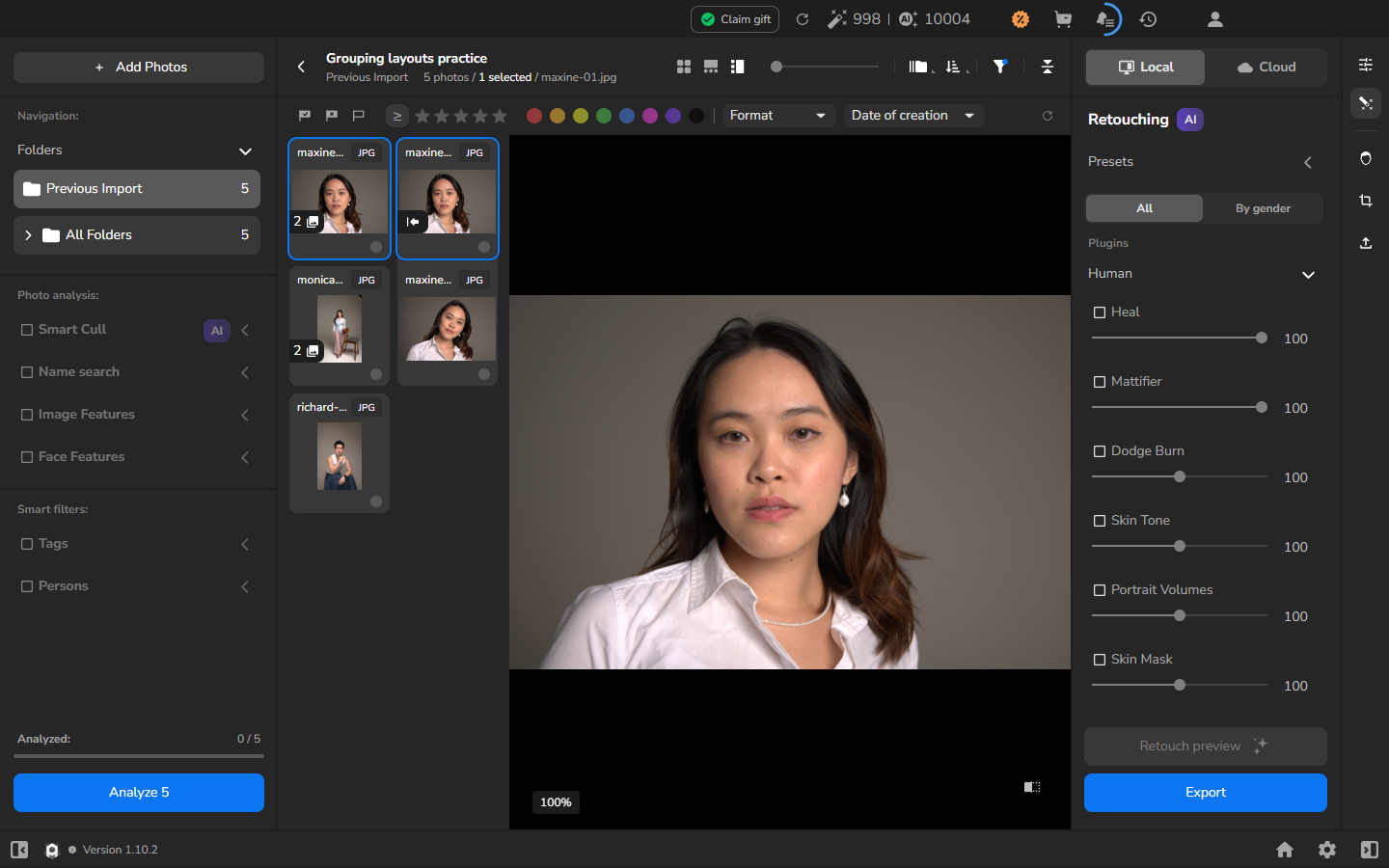This screenshot has width=1389, height=868.
Task: Turn on the Mattifier checkbox
Action: click(1100, 382)
